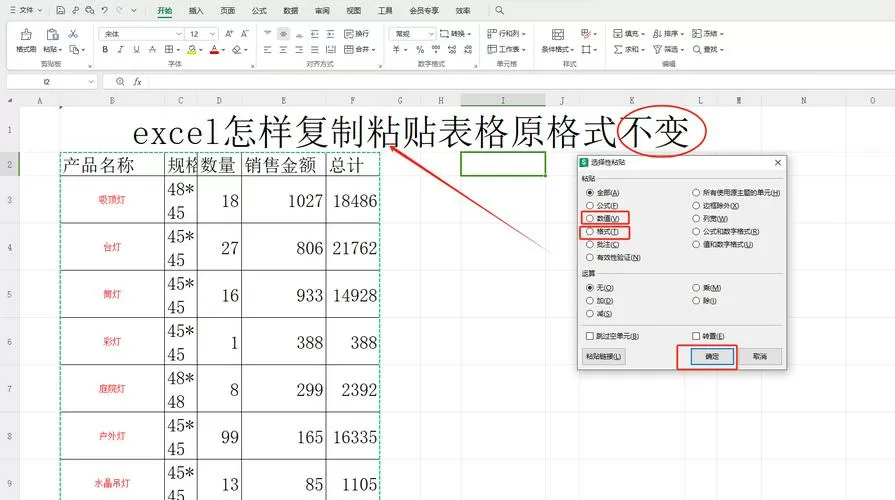Screen dimensions: 895x500
Task: Click the currency ¥ format icon
Action: pyautogui.click(x=396, y=50)
